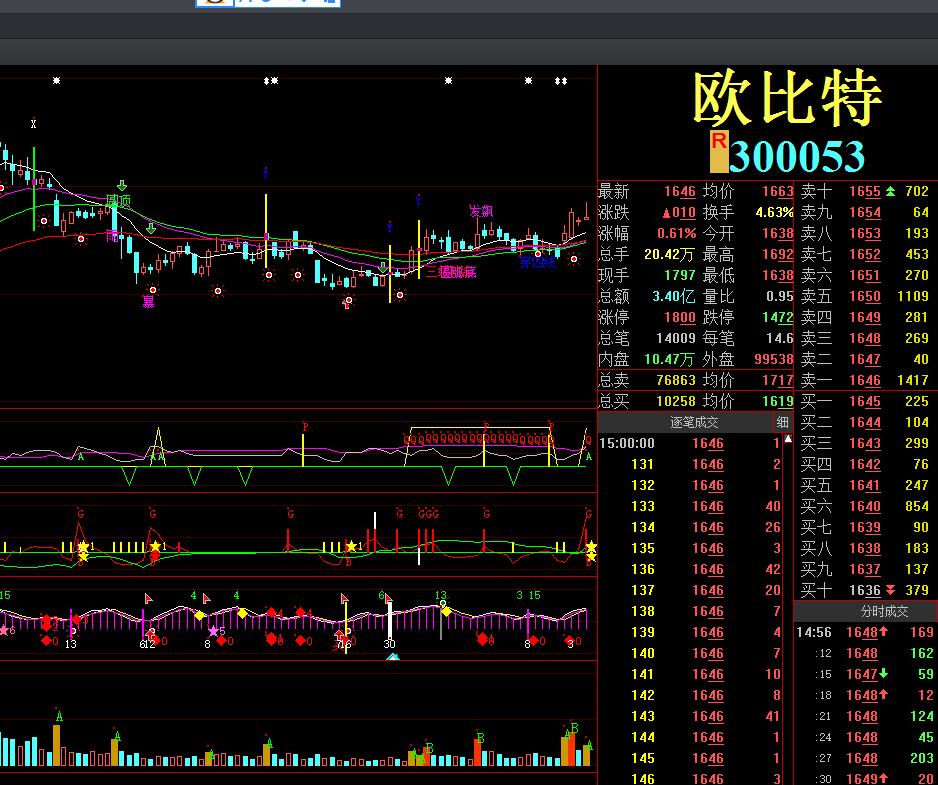Click the white X marker on price chart
The width and height of the screenshot is (938, 785).
[34, 124]
